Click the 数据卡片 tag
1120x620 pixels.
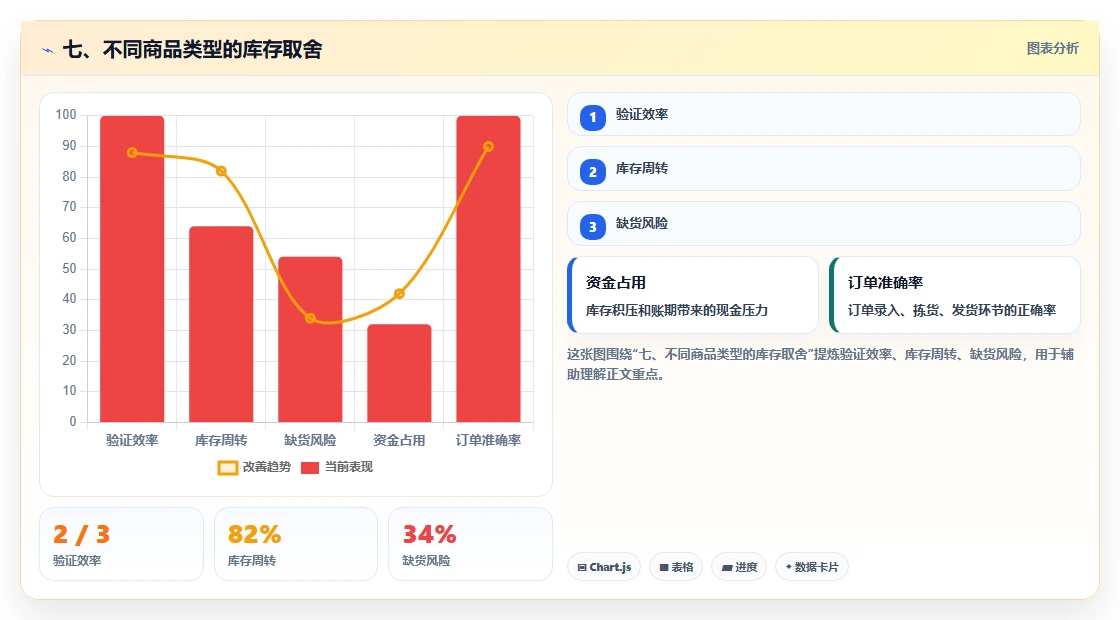811,567
